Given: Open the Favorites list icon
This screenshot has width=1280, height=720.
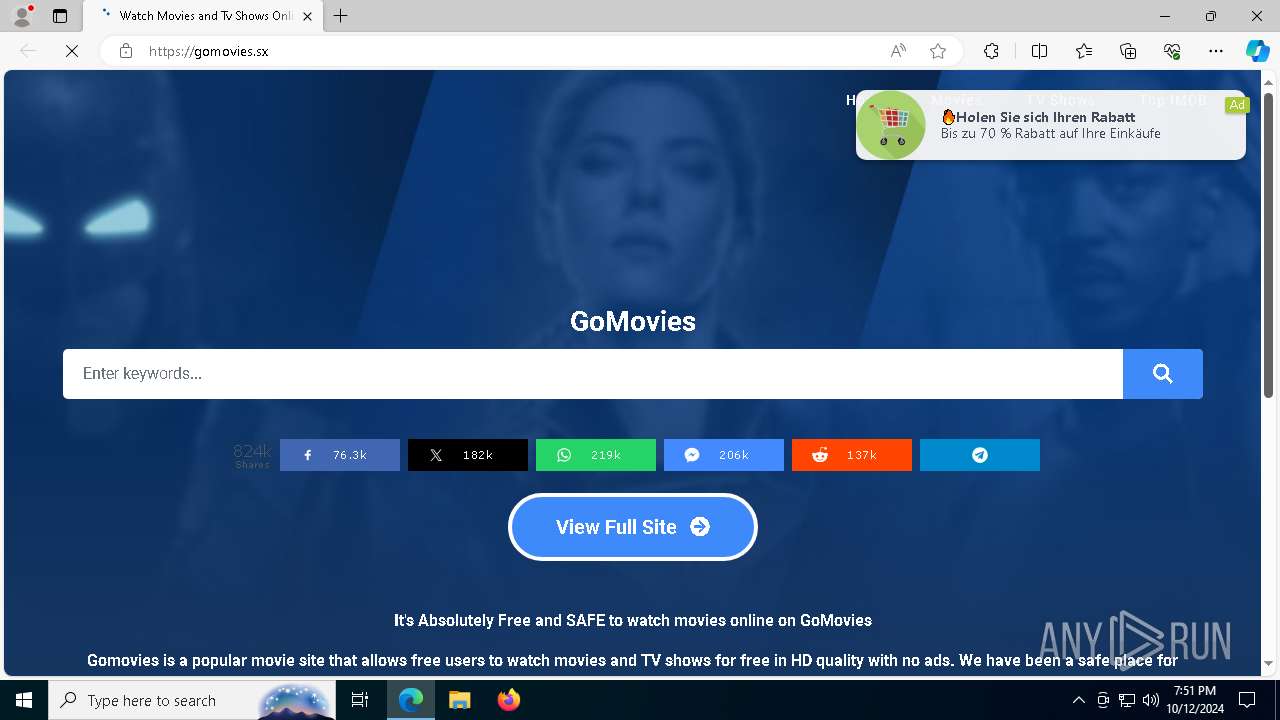Looking at the screenshot, I should pos(1084,51).
